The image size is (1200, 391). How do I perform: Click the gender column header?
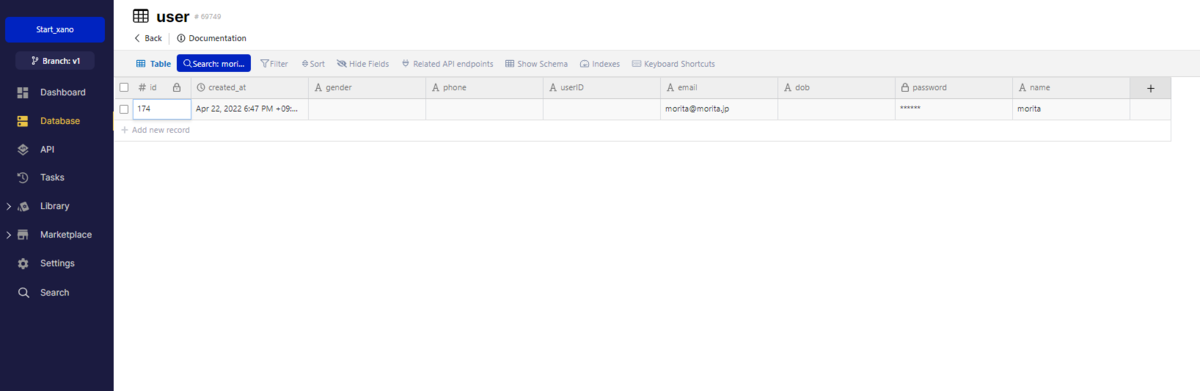click(x=367, y=88)
